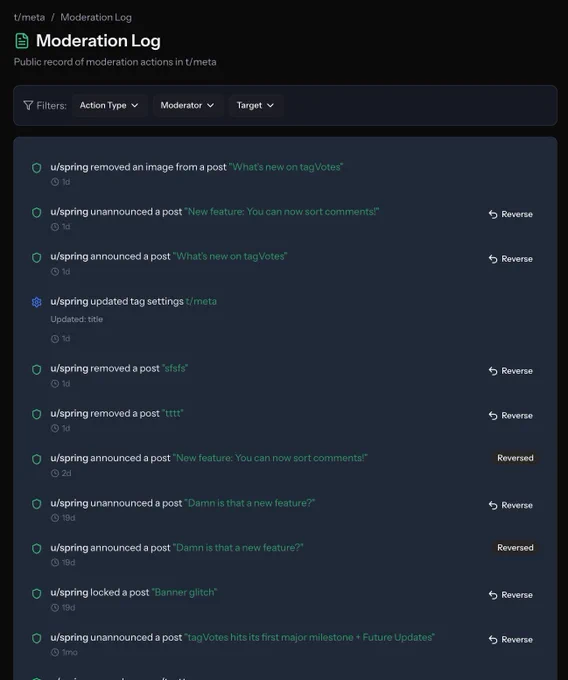Open the Moderator filter dropdown
This screenshot has width=568, height=680.
[187, 105]
